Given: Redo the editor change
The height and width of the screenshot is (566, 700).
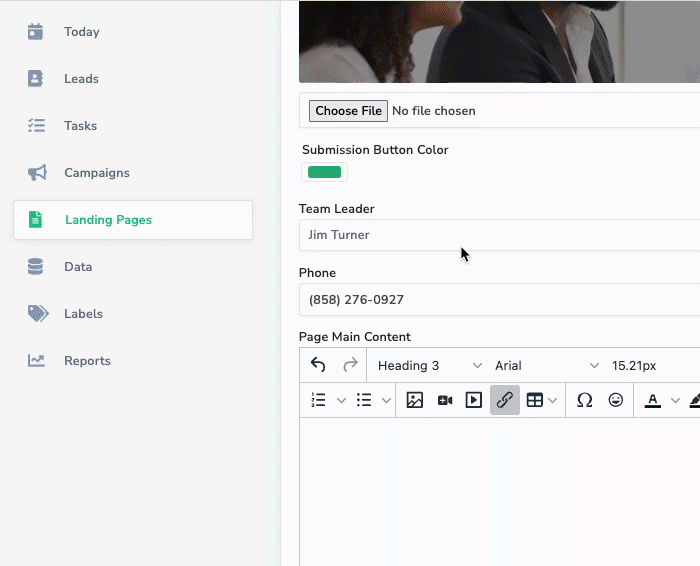Looking at the screenshot, I should pos(350,365).
